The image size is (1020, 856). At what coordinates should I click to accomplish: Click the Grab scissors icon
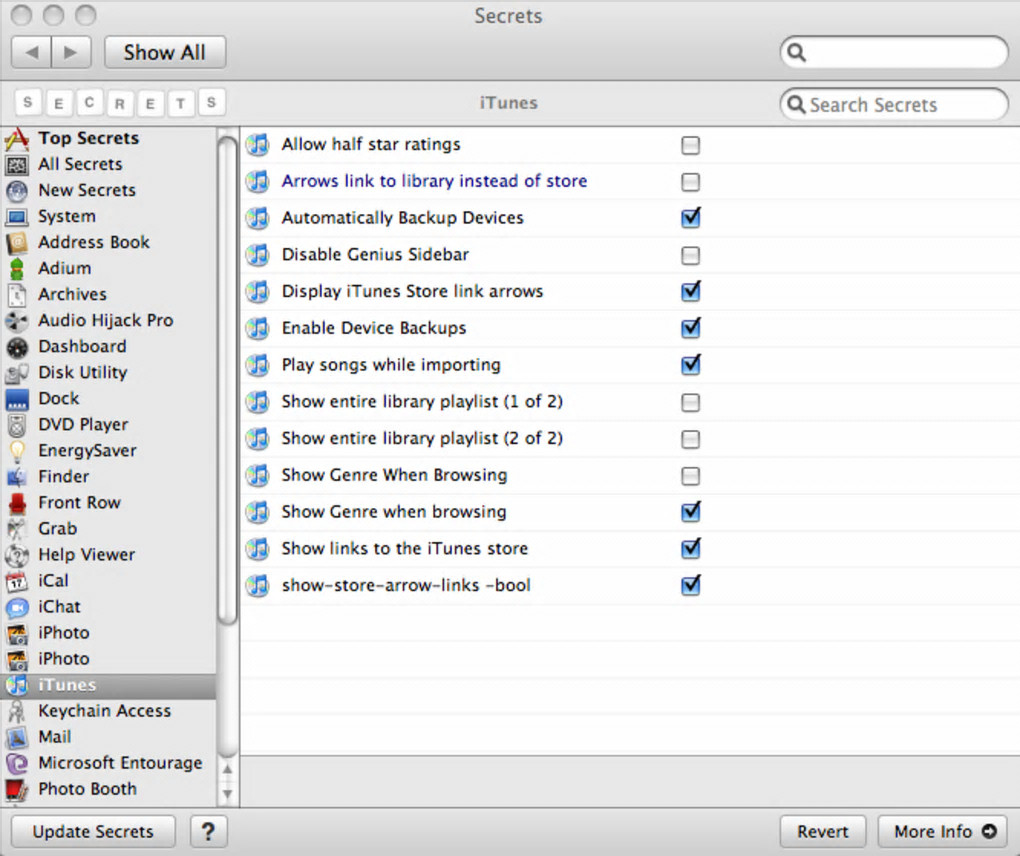point(17,529)
